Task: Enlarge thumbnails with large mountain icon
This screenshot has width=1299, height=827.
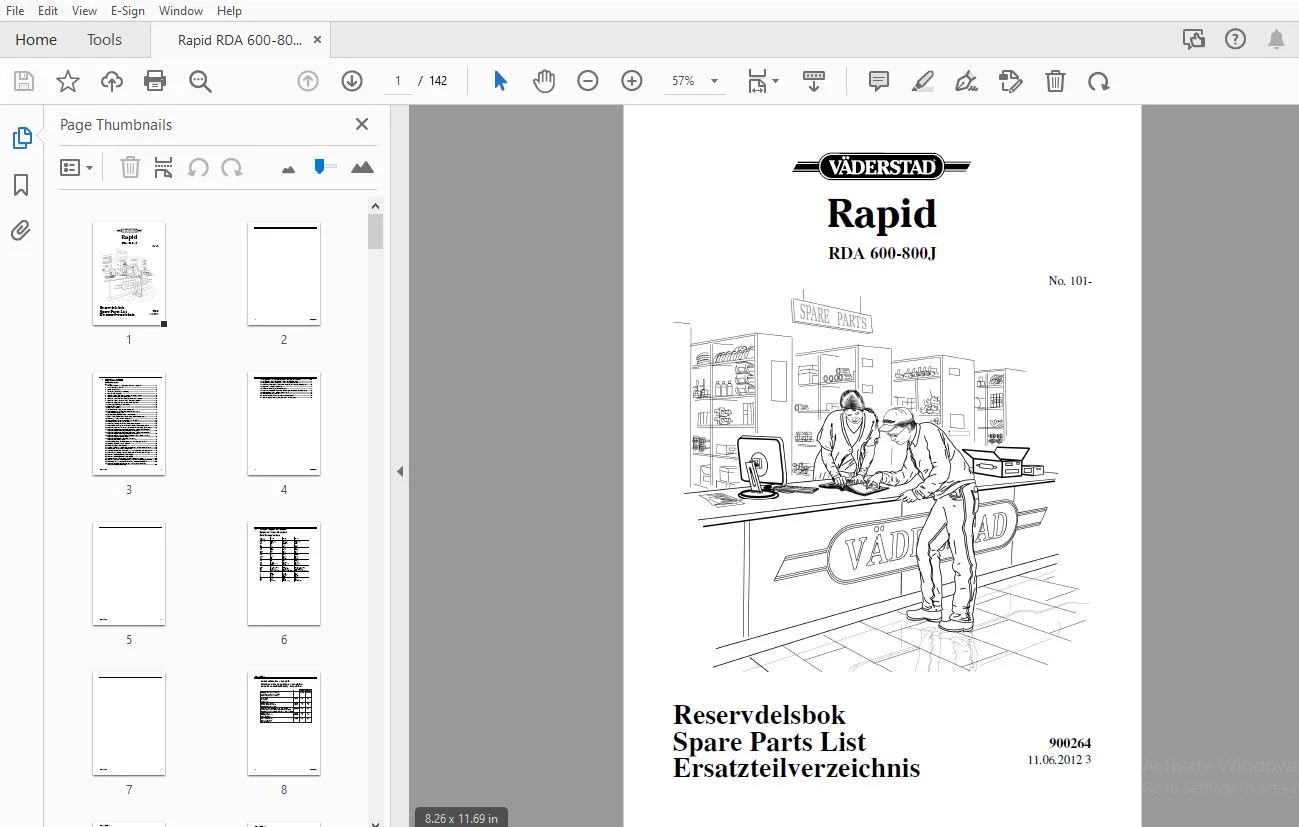Action: (x=362, y=168)
